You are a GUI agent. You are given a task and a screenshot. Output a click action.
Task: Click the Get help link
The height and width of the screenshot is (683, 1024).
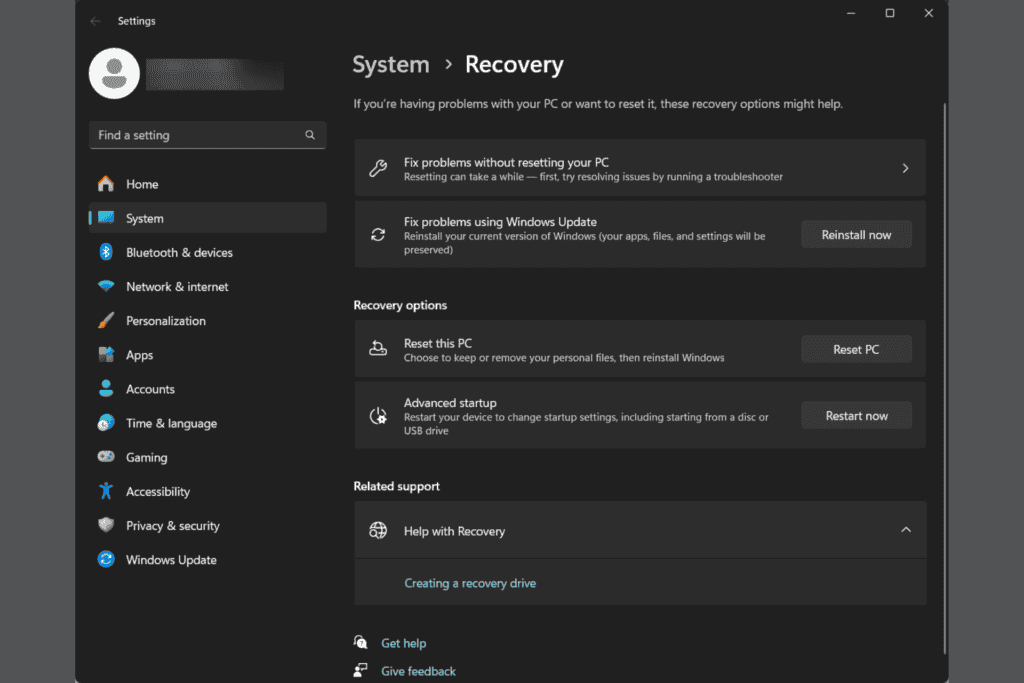point(404,643)
